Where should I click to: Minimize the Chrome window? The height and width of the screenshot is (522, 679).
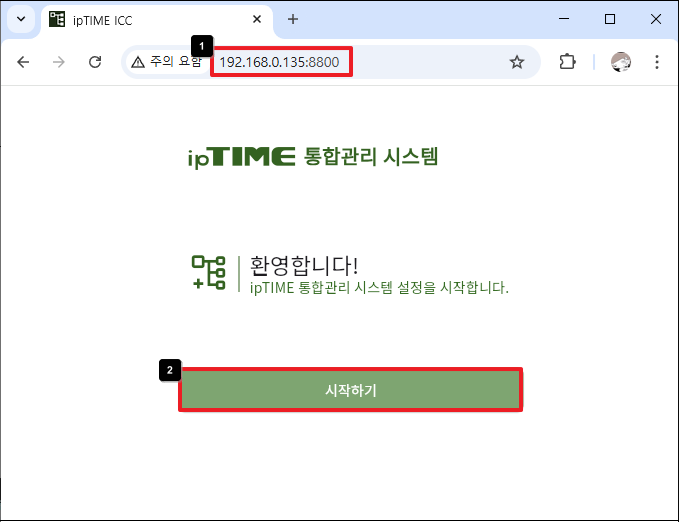click(563, 19)
